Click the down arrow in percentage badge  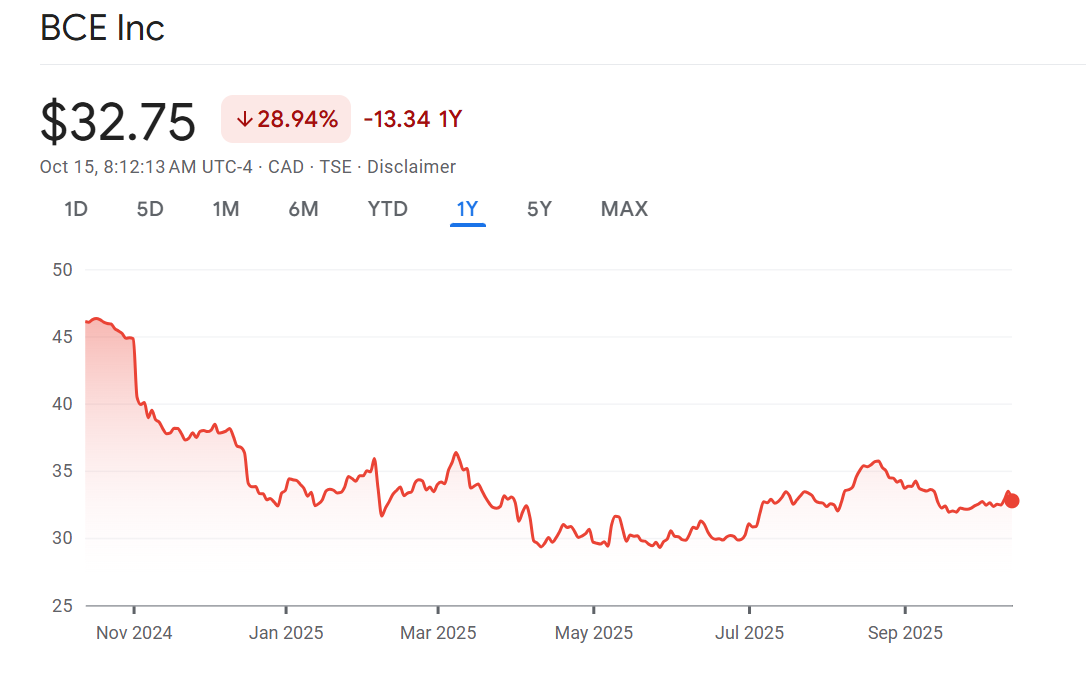click(244, 120)
